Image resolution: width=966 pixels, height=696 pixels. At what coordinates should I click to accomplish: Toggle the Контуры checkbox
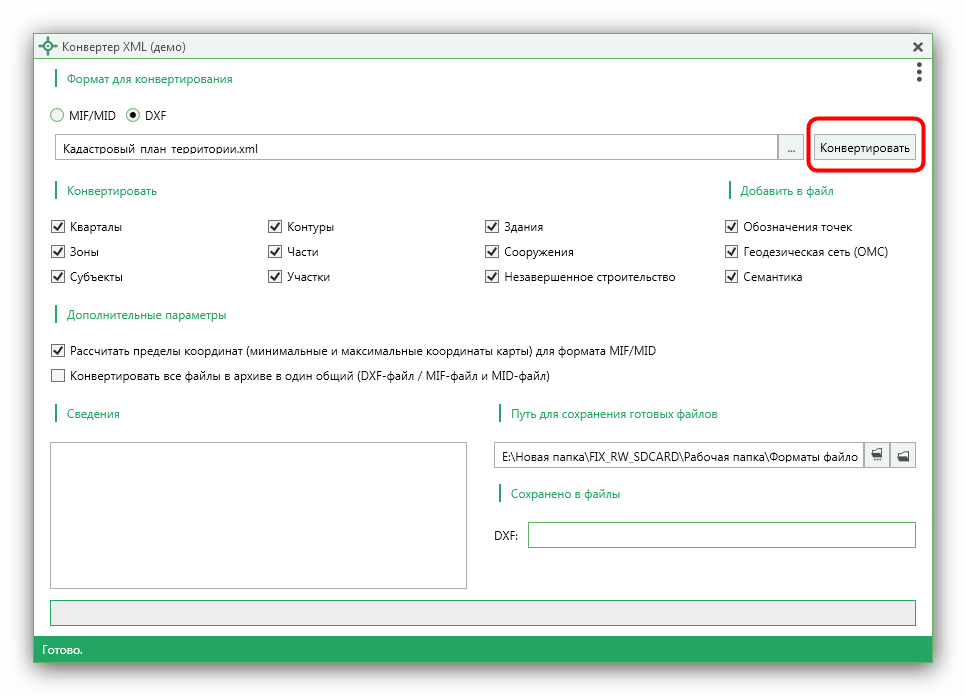point(275,227)
